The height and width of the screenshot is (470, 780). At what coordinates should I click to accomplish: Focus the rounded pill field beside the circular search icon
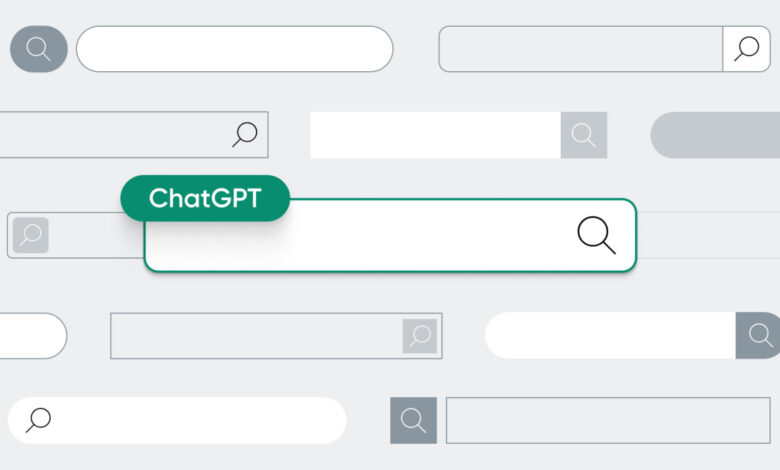(234, 49)
